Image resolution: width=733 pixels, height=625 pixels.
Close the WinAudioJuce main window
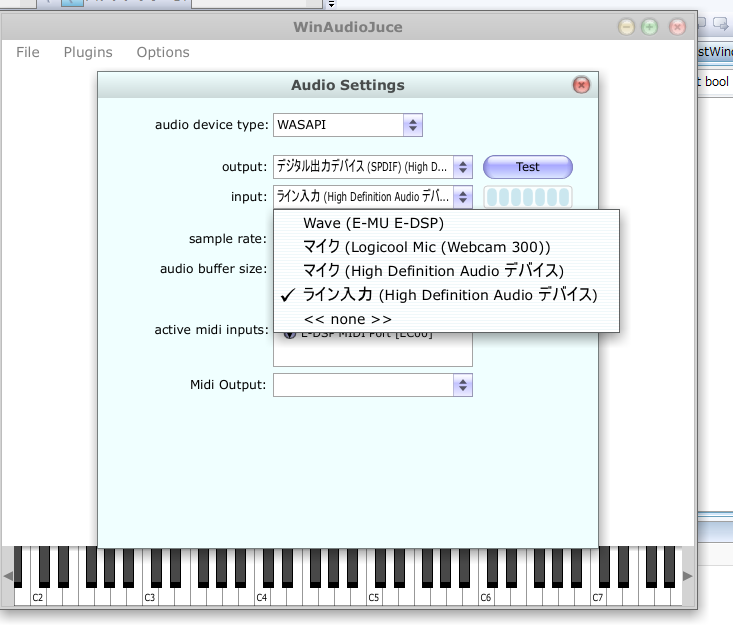(x=677, y=27)
